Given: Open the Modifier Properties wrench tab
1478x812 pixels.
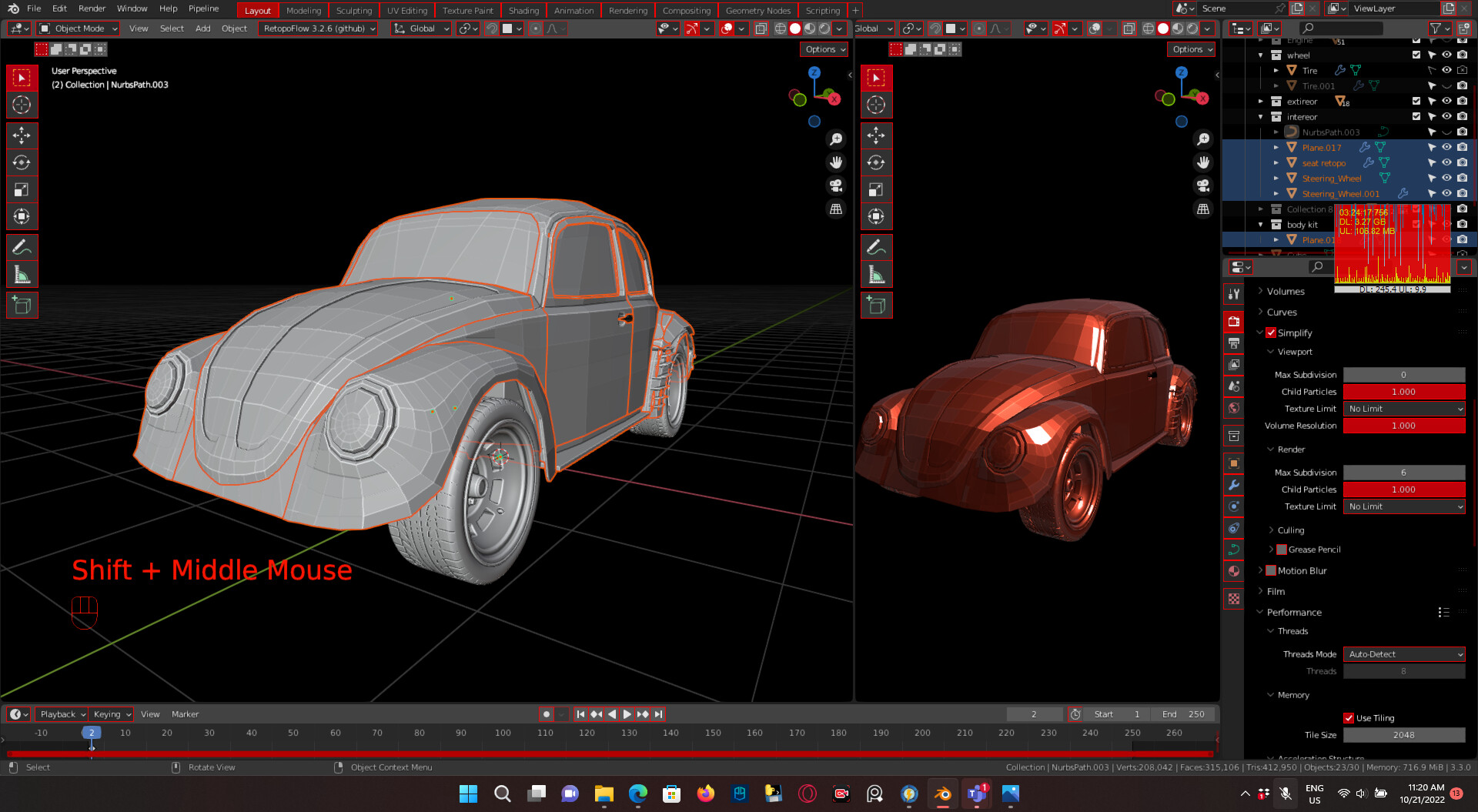Looking at the screenshot, I should coord(1233,485).
